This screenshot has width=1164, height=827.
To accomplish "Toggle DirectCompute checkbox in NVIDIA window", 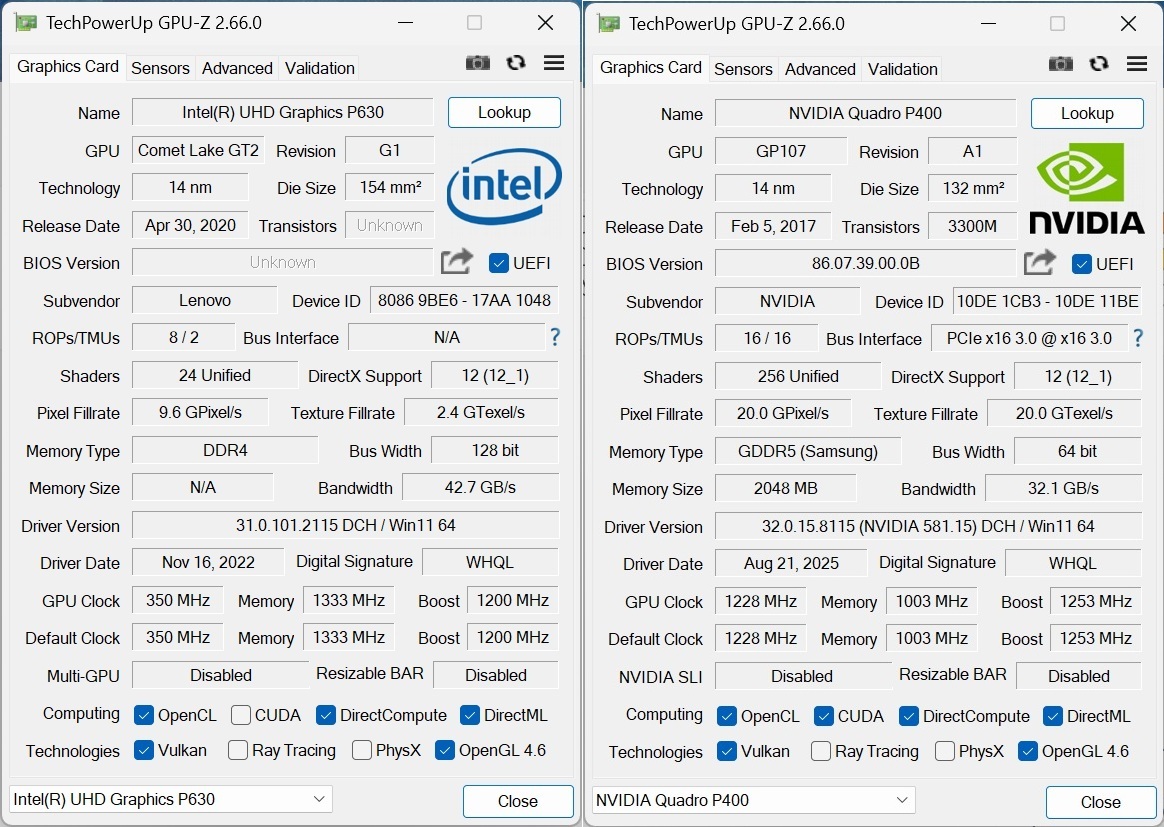I will [909, 716].
